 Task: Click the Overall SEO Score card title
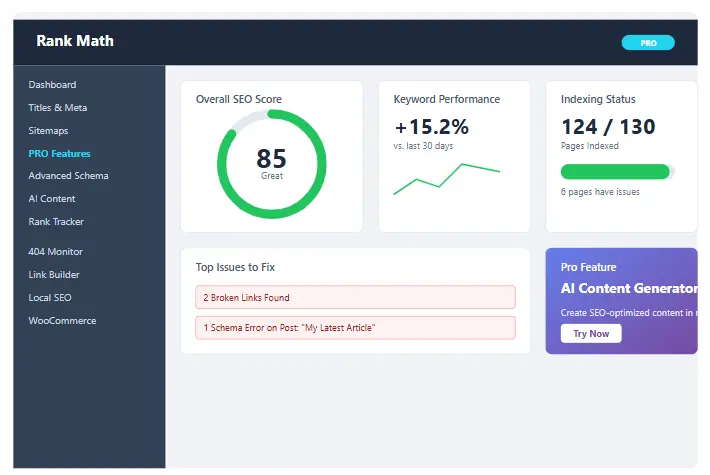pos(239,99)
